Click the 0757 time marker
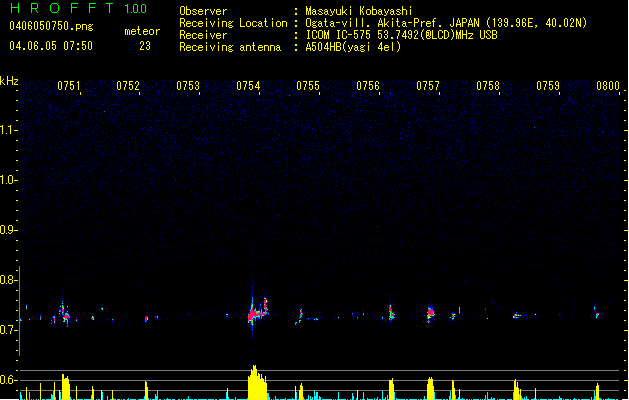Viewport: 629px width, 400px height. click(x=428, y=86)
